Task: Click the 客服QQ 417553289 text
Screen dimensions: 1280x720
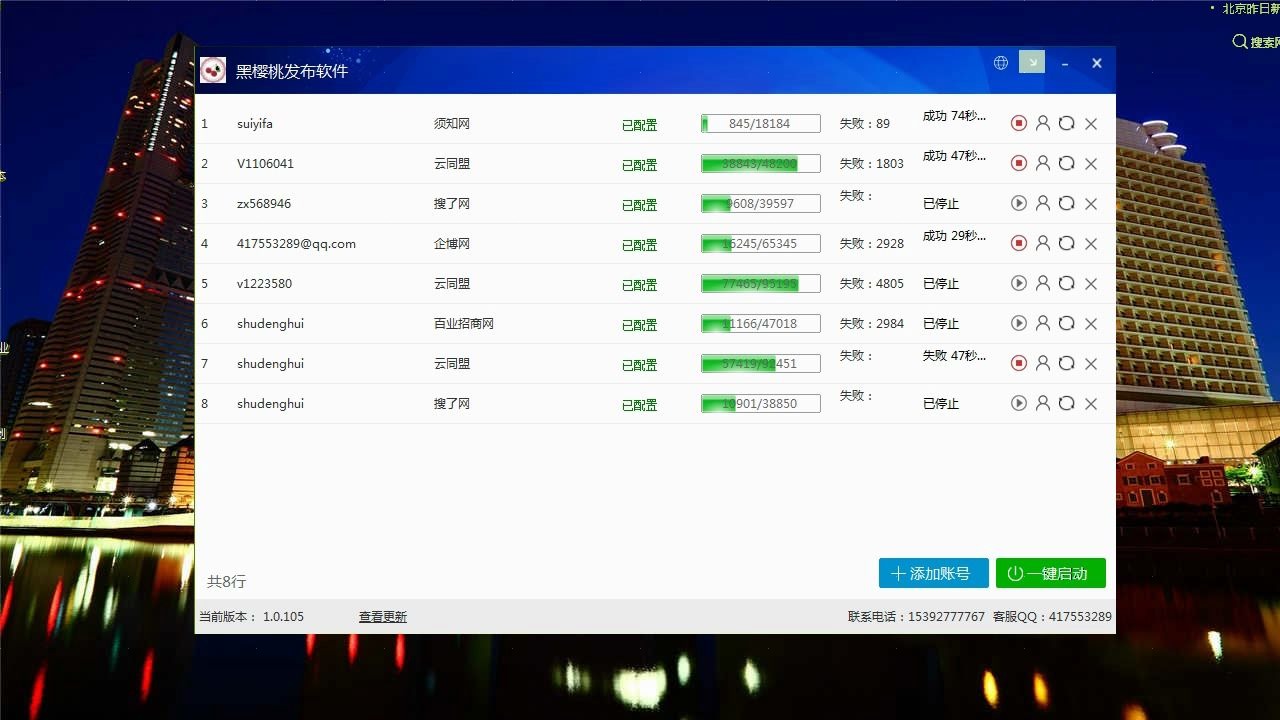Action: (x=1052, y=617)
